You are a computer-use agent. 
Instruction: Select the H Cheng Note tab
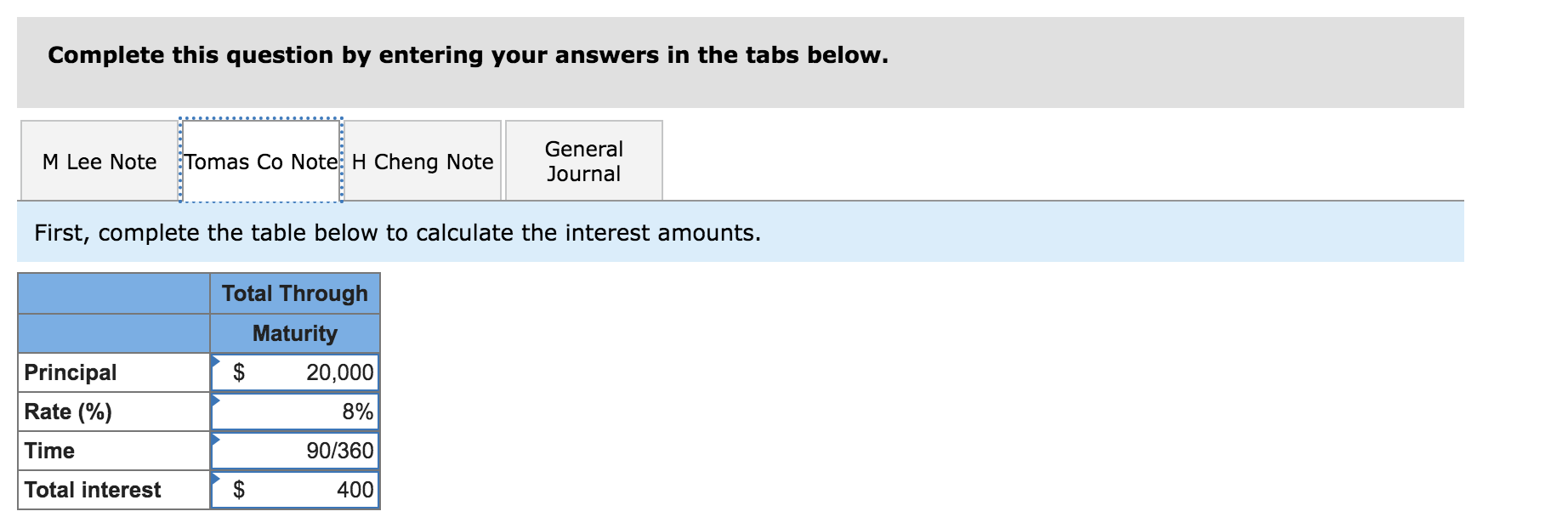tap(423, 161)
